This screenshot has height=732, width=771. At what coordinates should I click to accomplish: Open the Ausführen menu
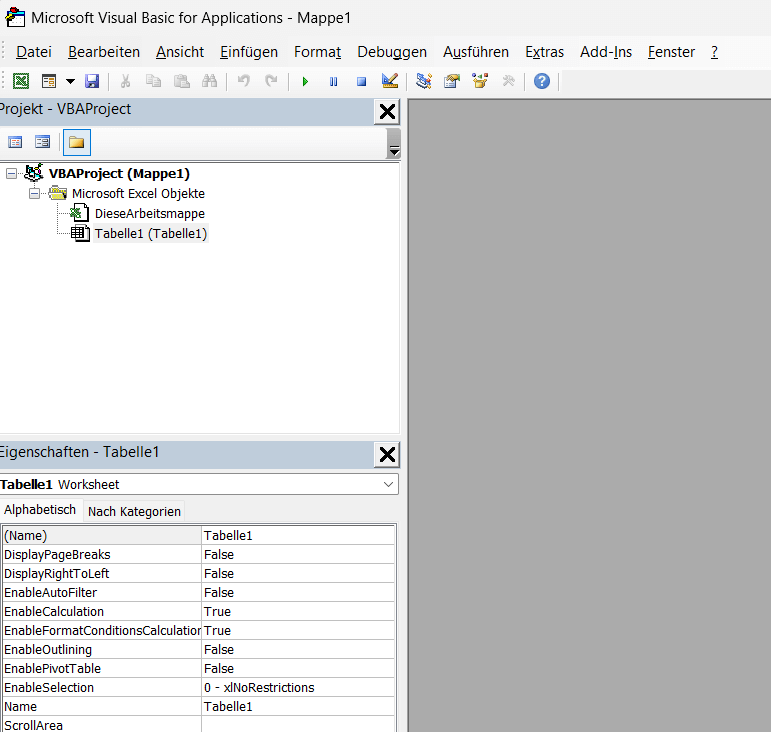[x=475, y=52]
